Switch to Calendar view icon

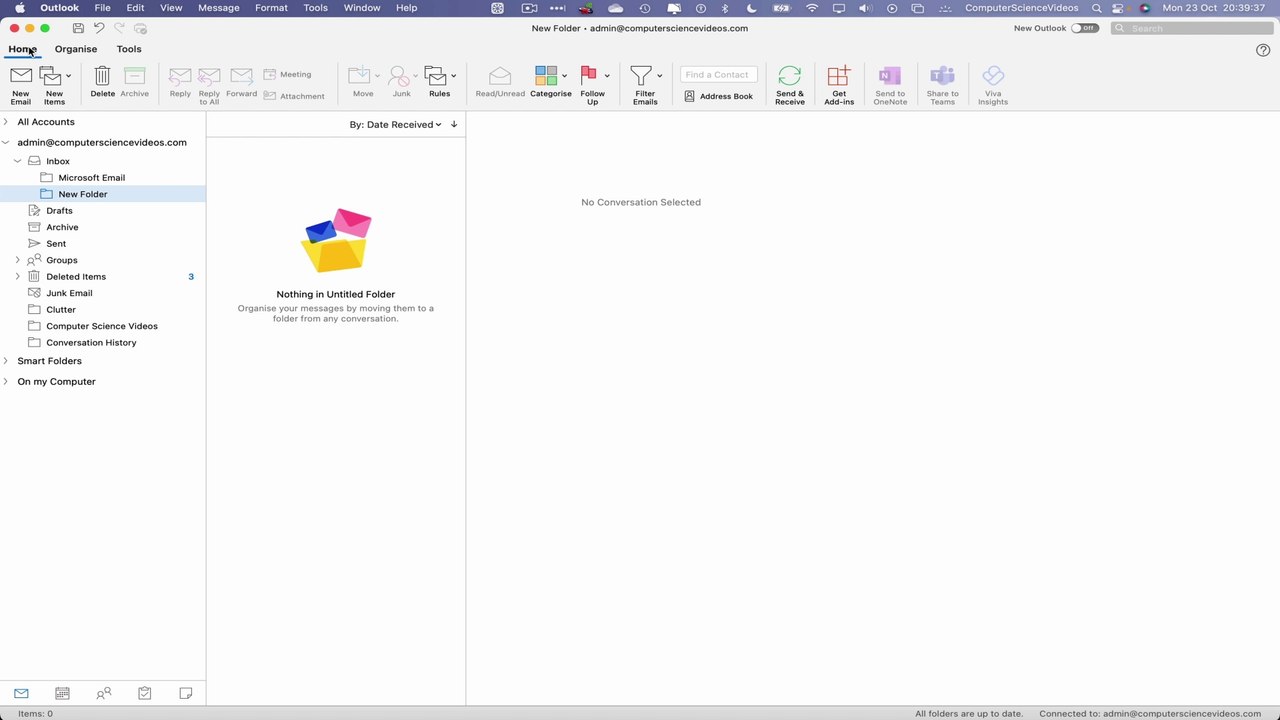click(62, 693)
